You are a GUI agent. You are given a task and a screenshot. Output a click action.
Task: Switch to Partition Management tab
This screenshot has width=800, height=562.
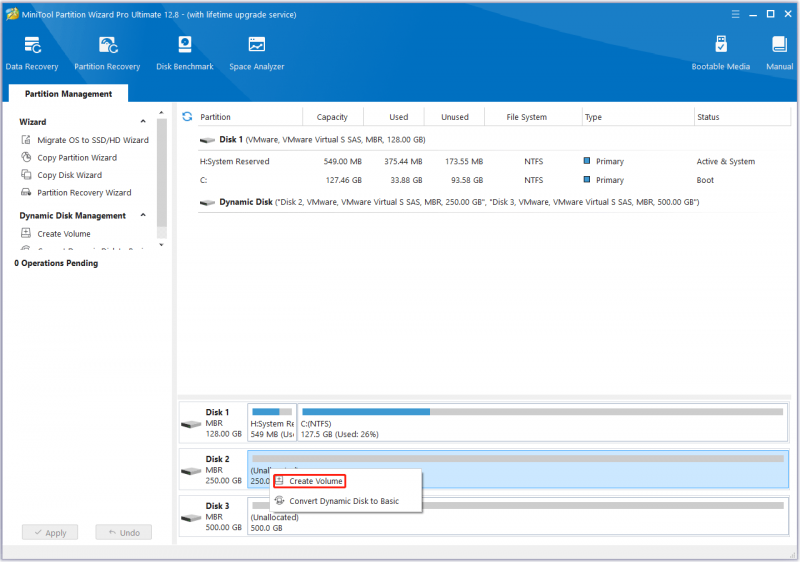coord(68,94)
